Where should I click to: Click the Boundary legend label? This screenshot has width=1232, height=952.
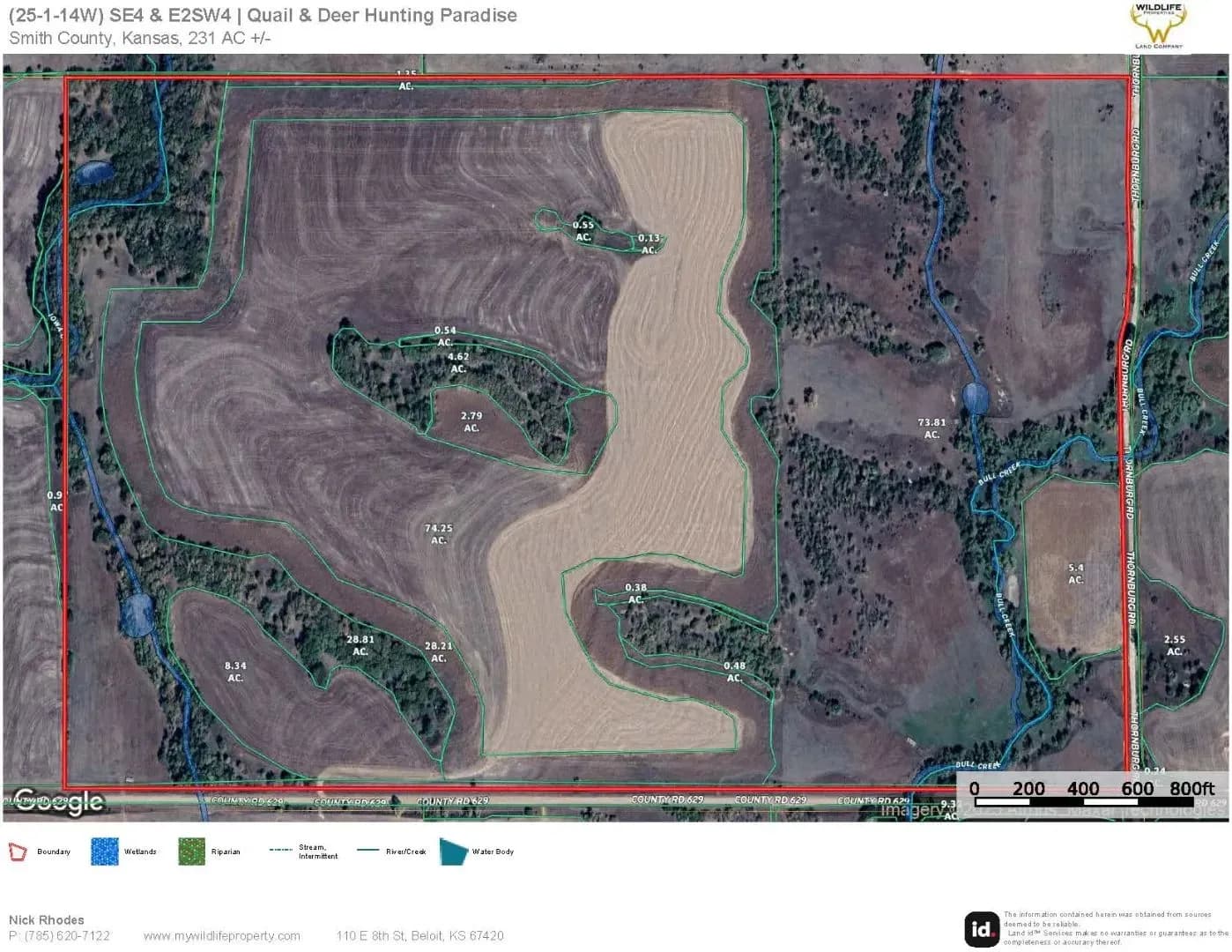54,852
